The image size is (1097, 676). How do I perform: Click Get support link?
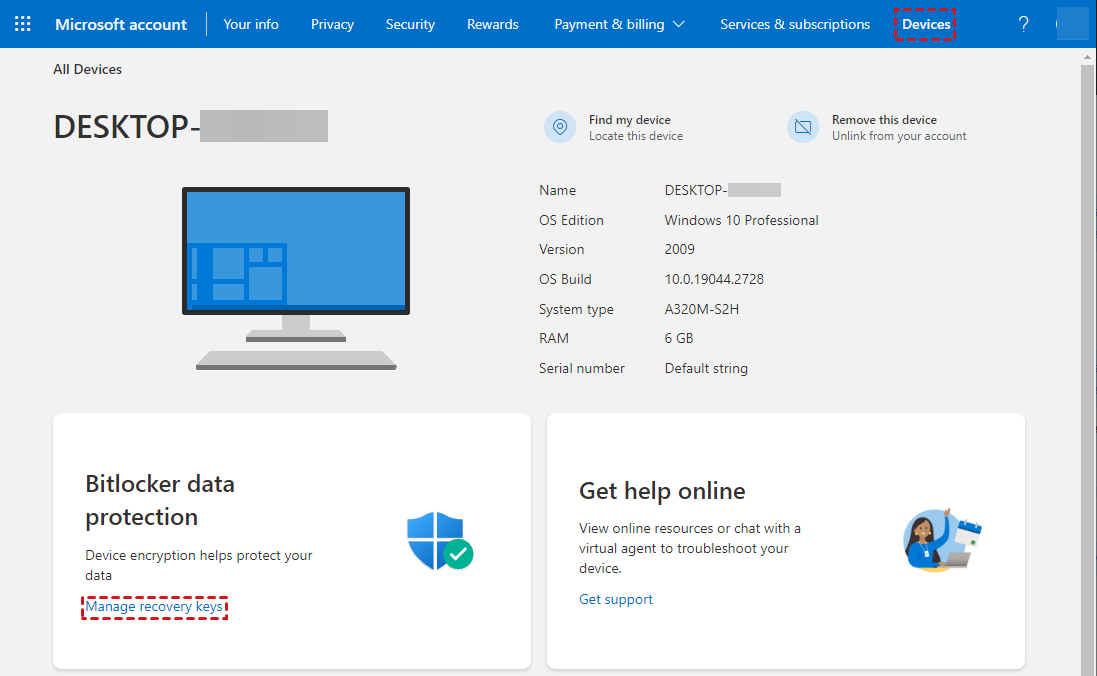pyautogui.click(x=616, y=599)
